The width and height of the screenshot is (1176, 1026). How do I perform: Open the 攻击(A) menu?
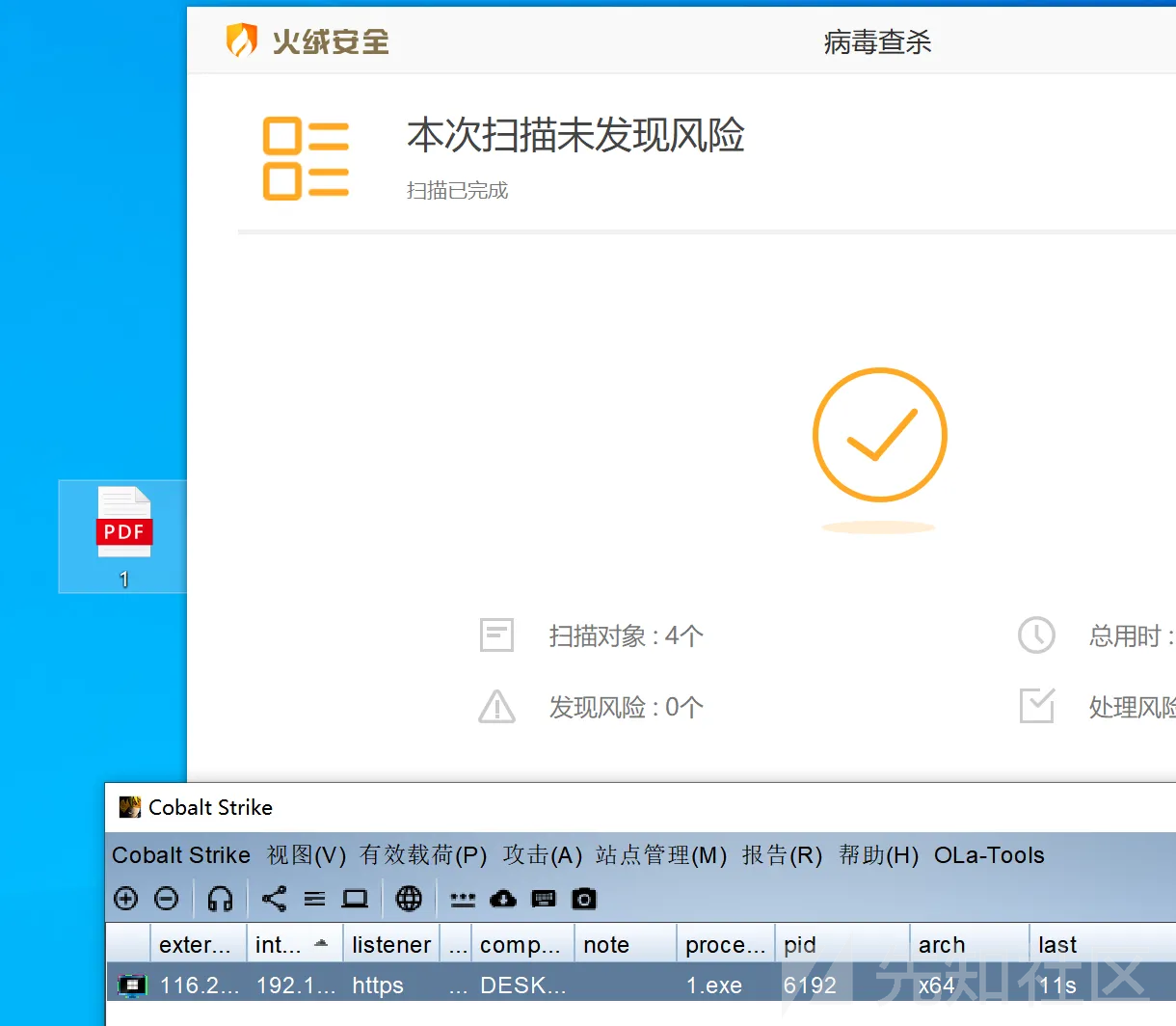tap(543, 855)
